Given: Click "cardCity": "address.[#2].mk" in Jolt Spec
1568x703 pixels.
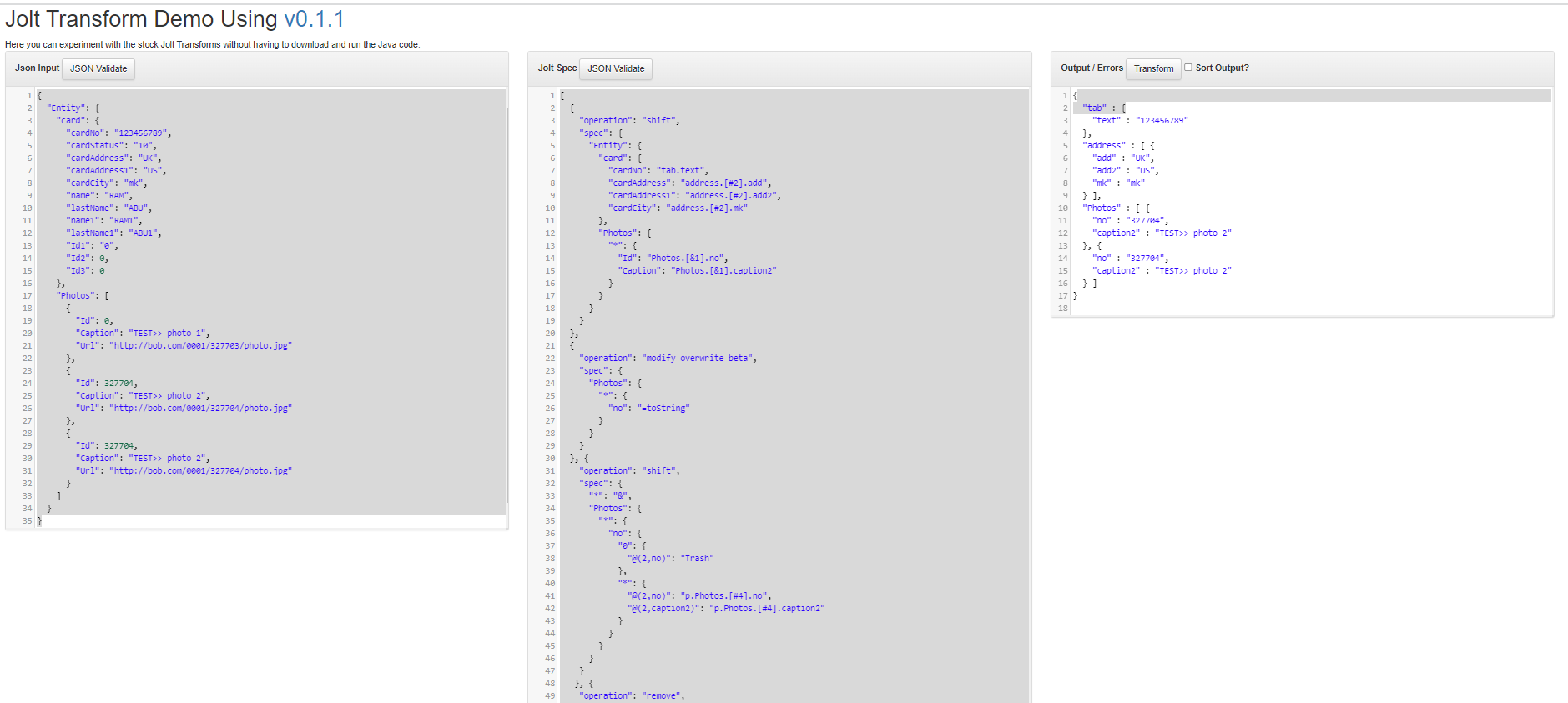Looking at the screenshot, I should point(678,208).
